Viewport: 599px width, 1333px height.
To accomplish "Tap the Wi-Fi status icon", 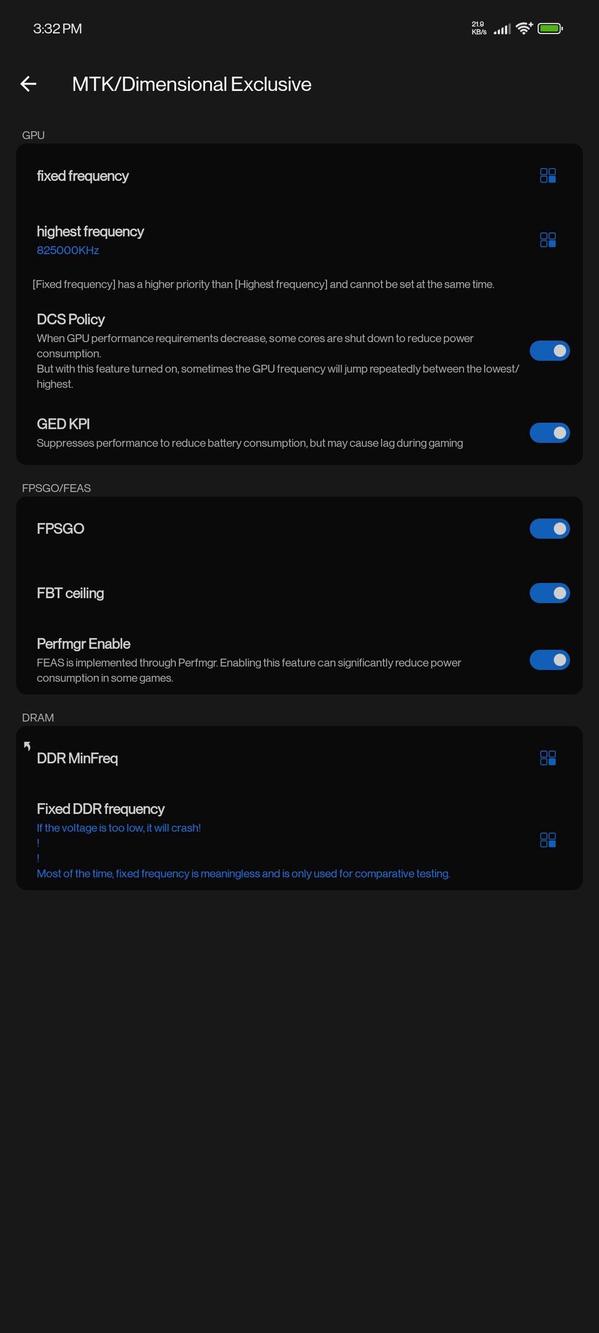I will 524,28.
